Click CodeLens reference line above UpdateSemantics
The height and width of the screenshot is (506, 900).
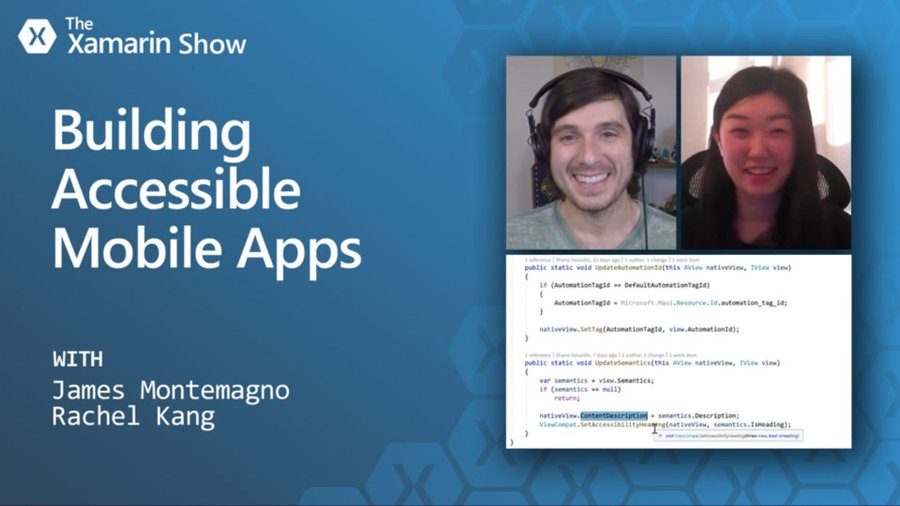pyautogui.click(x=611, y=355)
